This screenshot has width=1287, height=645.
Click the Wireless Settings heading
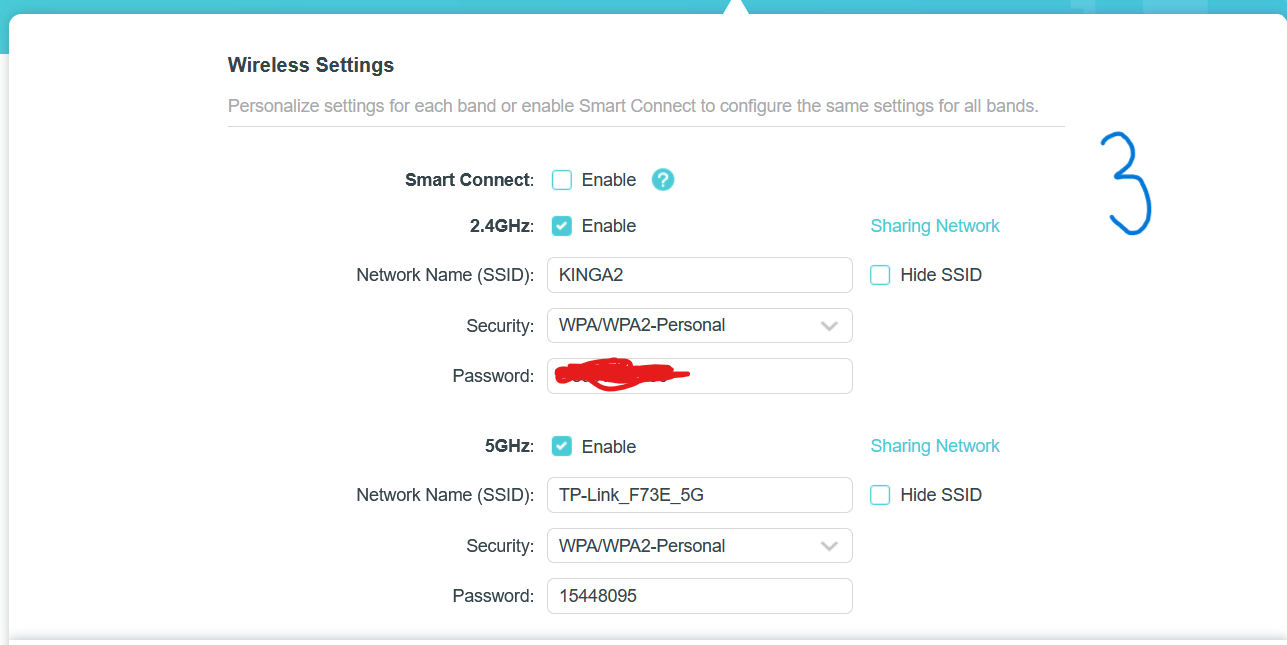coord(311,66)
